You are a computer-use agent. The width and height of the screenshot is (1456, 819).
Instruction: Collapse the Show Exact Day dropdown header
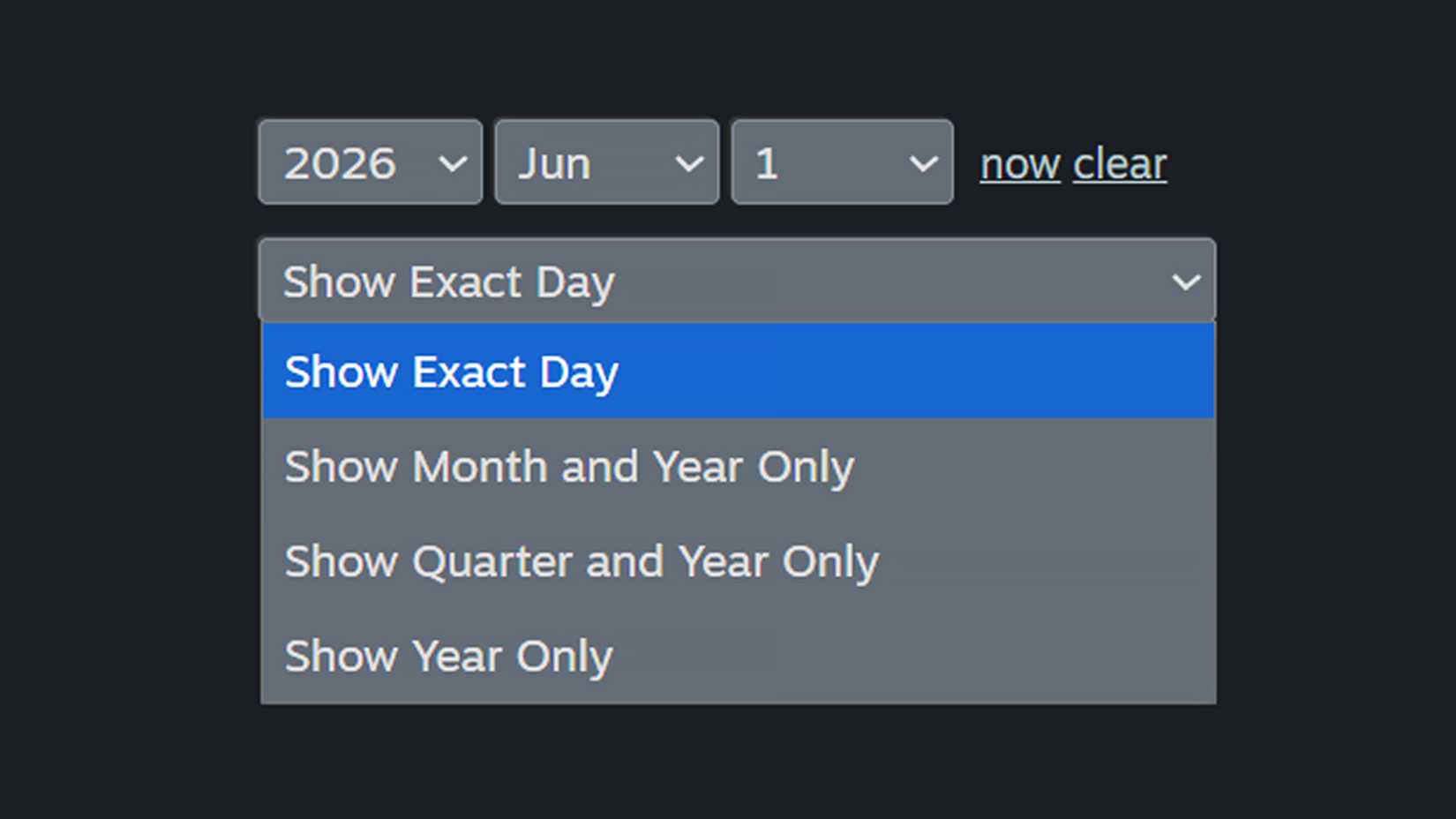[x=736, y=282]
